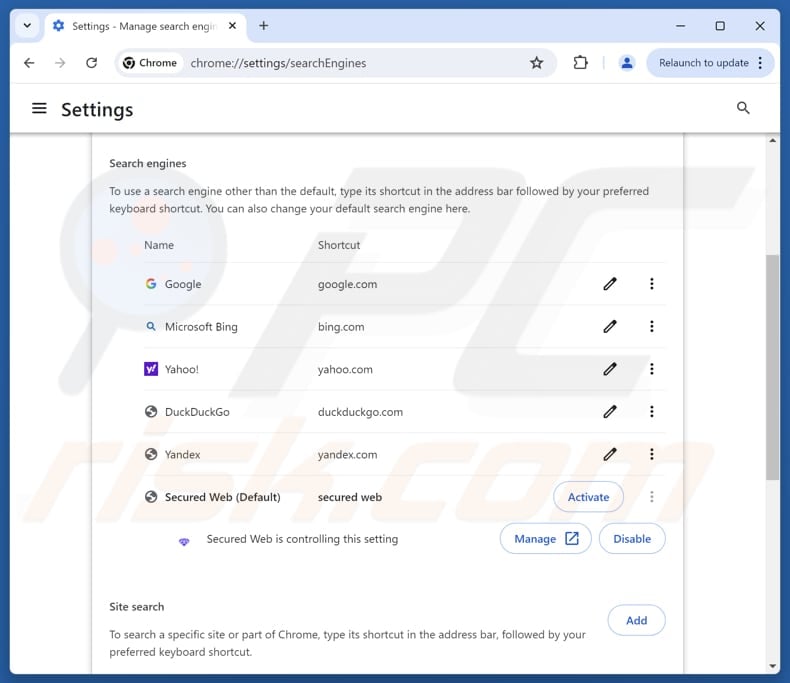This screenshot has width=790, height=683.
Task: Disable the Secured Web extension
Action: coord(632,539)
